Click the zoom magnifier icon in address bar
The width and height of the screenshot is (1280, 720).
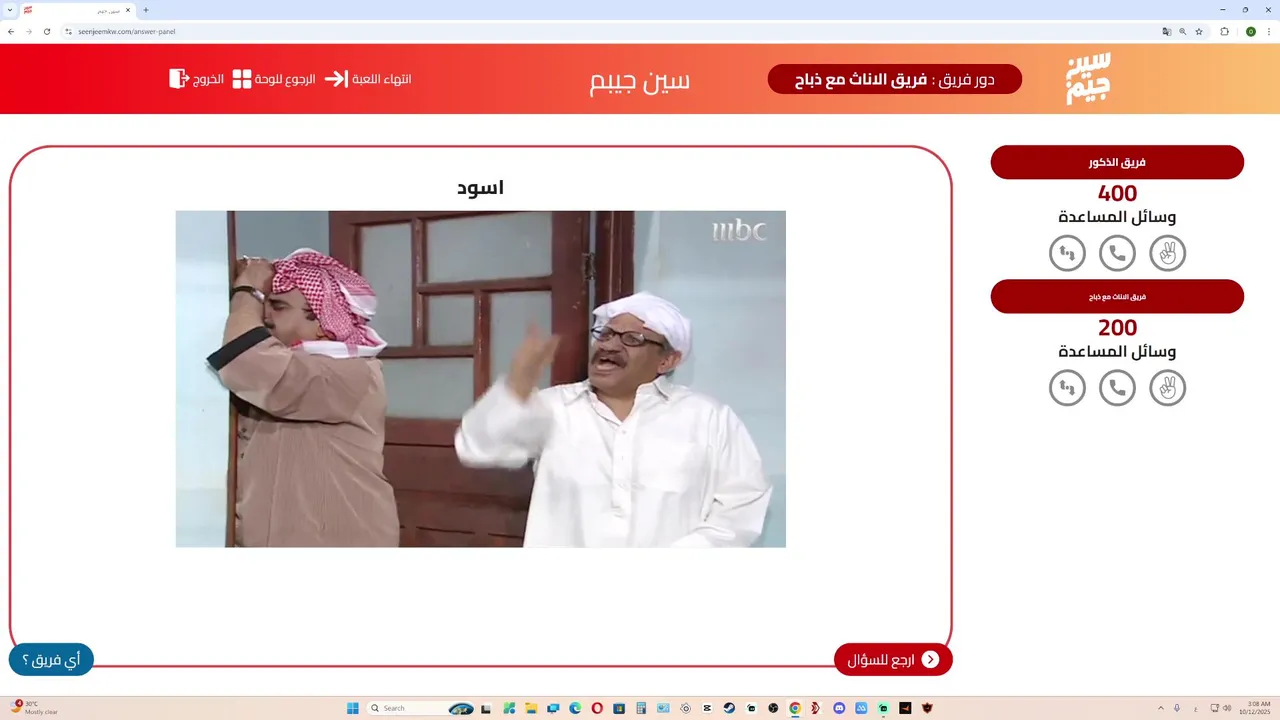pos(1182,31)
